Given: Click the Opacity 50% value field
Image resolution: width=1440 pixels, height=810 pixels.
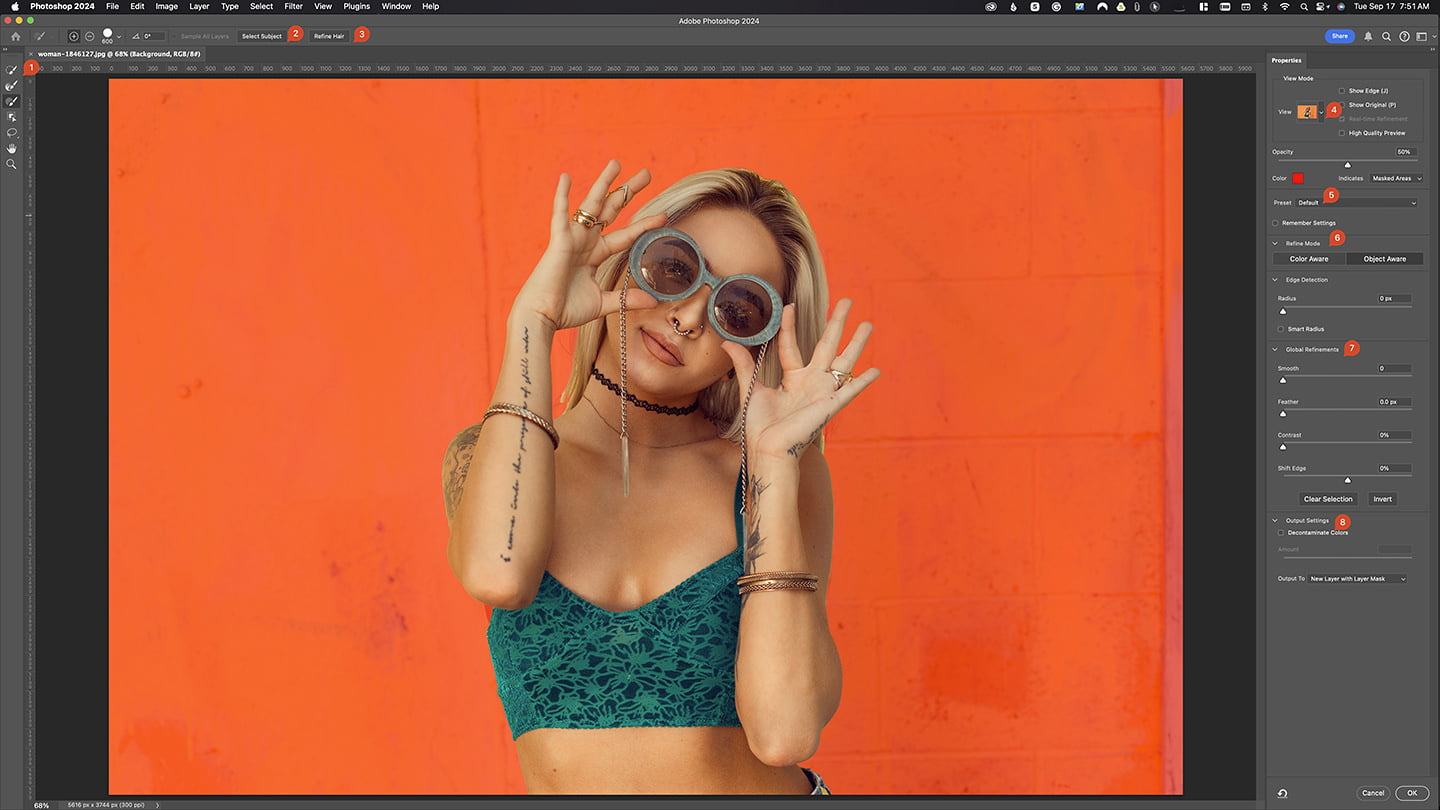Looking at the screenshot, I should coord(1406,152).
